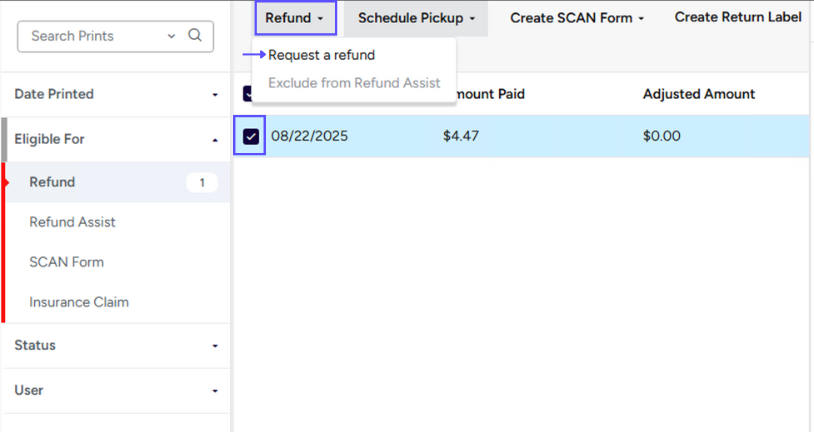The image size is (814, 432).
Task: Click the Create Return Label button
Action: pos(738,17)
